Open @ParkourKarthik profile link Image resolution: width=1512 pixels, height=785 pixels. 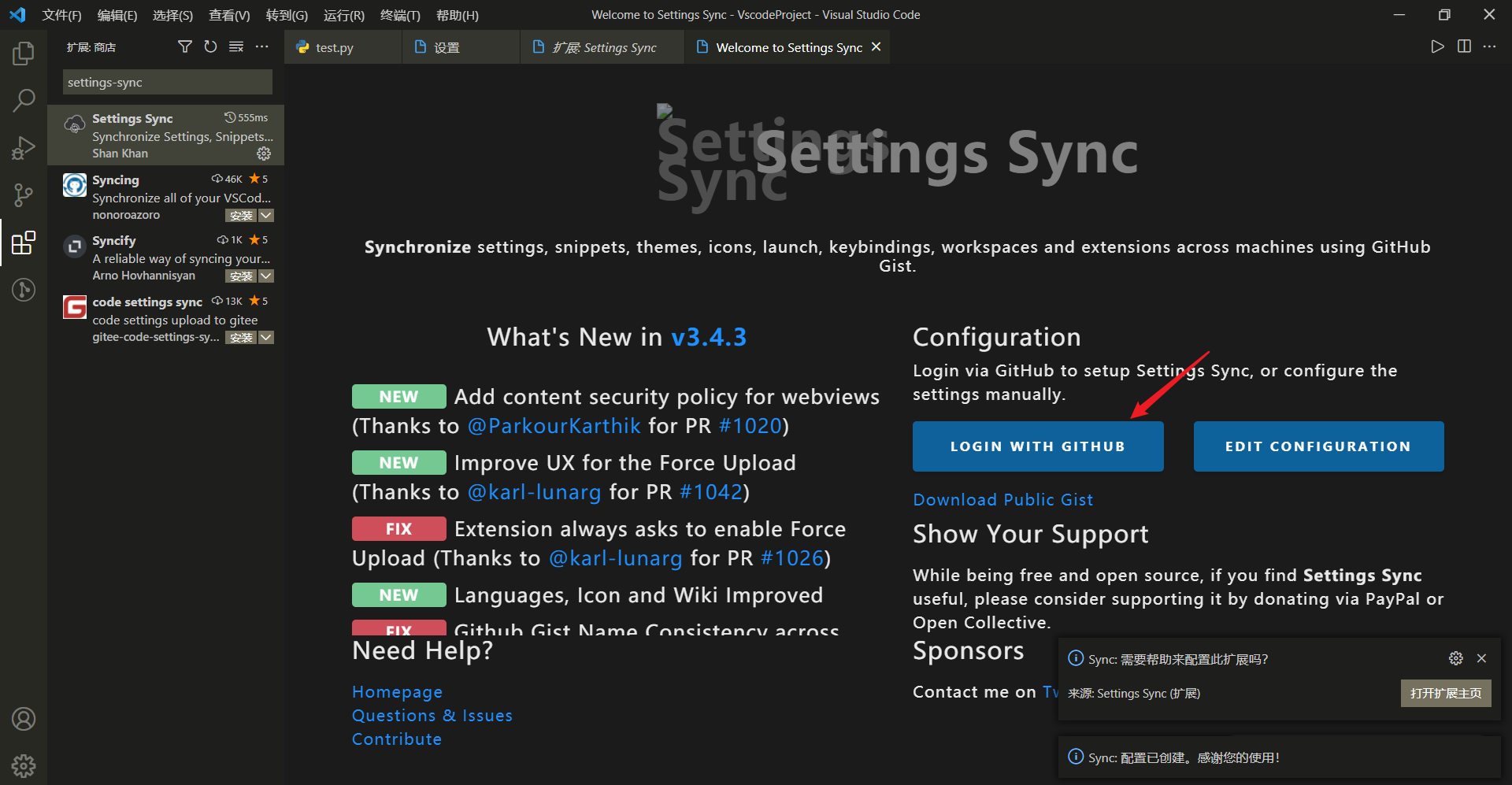click(x=554, y=426)
